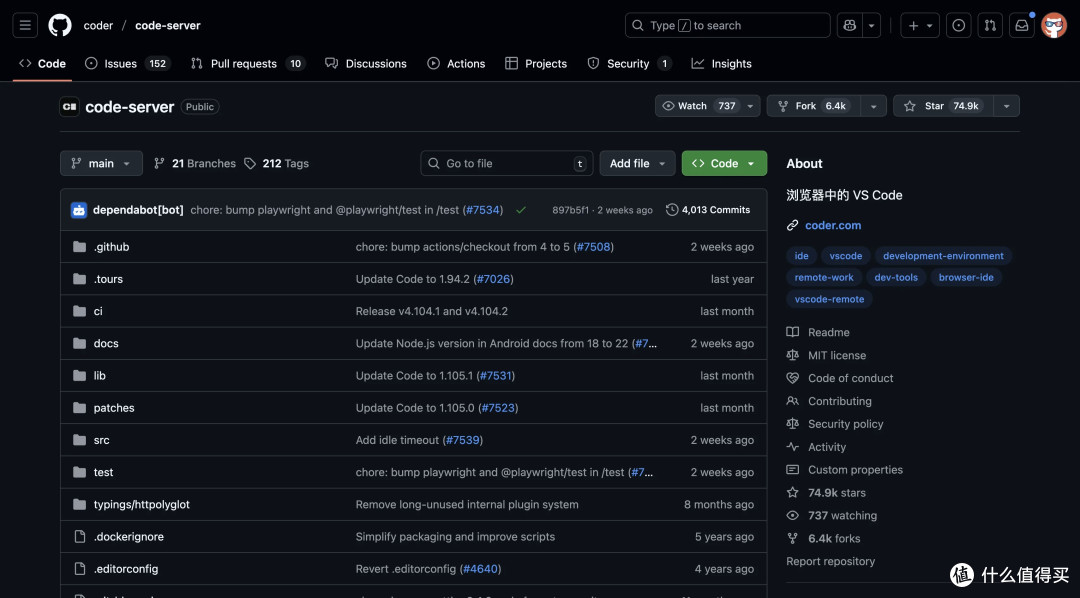Click the Activity pulse icon
The image size is (1080, 598).
click(793, 447)
